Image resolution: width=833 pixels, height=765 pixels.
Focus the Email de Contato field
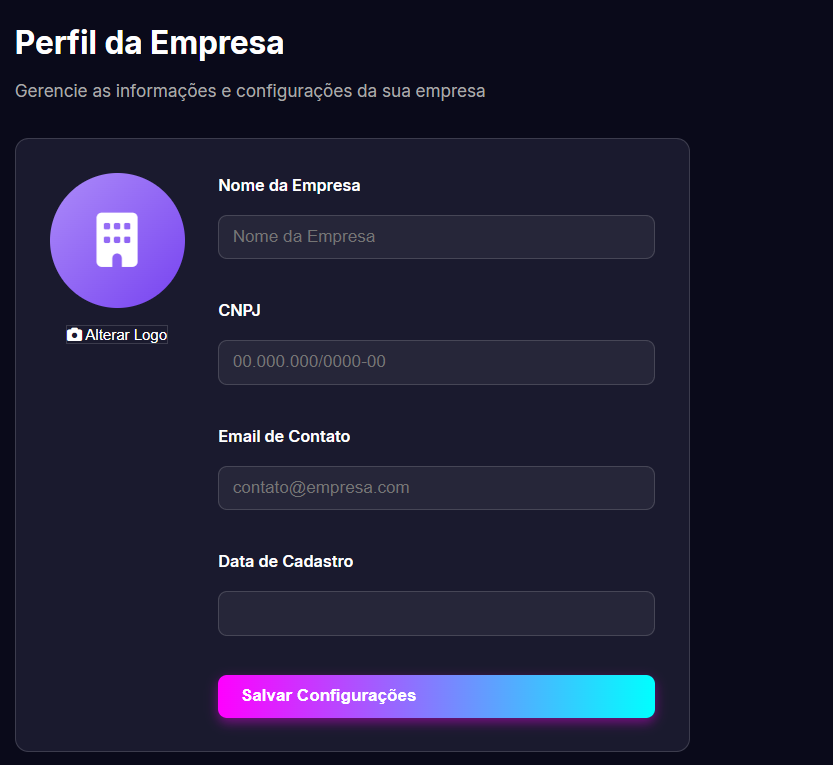pyautogui.click(x=436, y=488)
